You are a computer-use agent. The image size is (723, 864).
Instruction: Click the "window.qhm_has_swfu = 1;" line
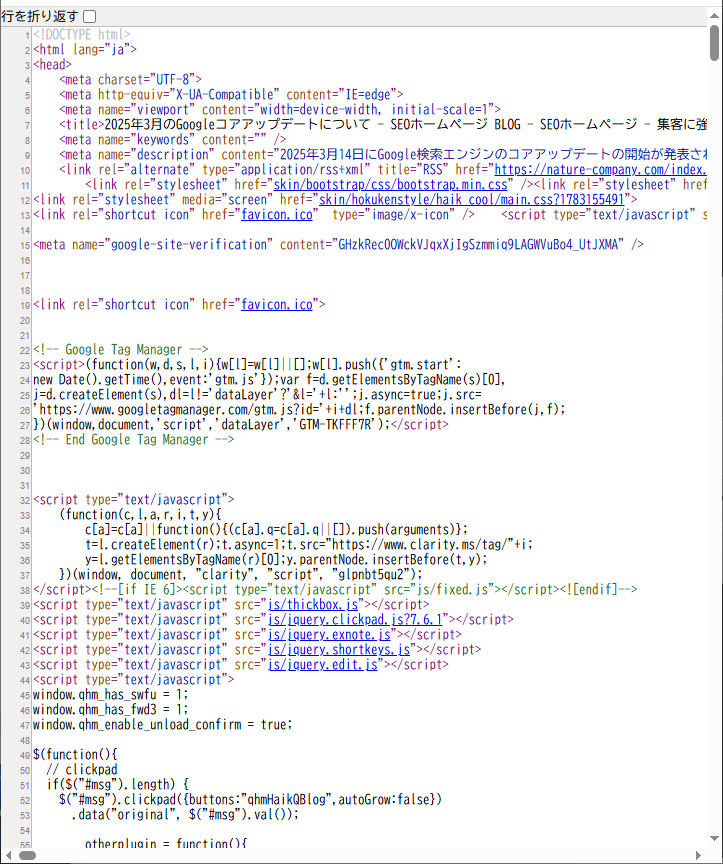111,694
